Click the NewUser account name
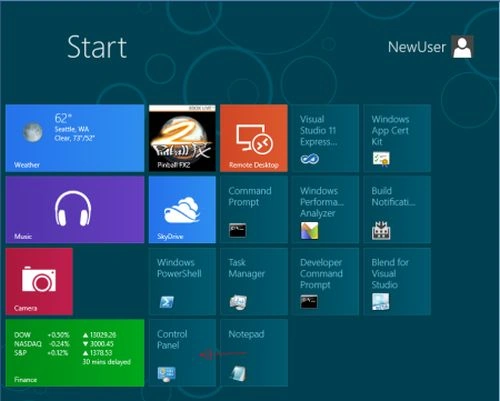The height and width of the screenshot is (401, 500). [x=417, y=47]
